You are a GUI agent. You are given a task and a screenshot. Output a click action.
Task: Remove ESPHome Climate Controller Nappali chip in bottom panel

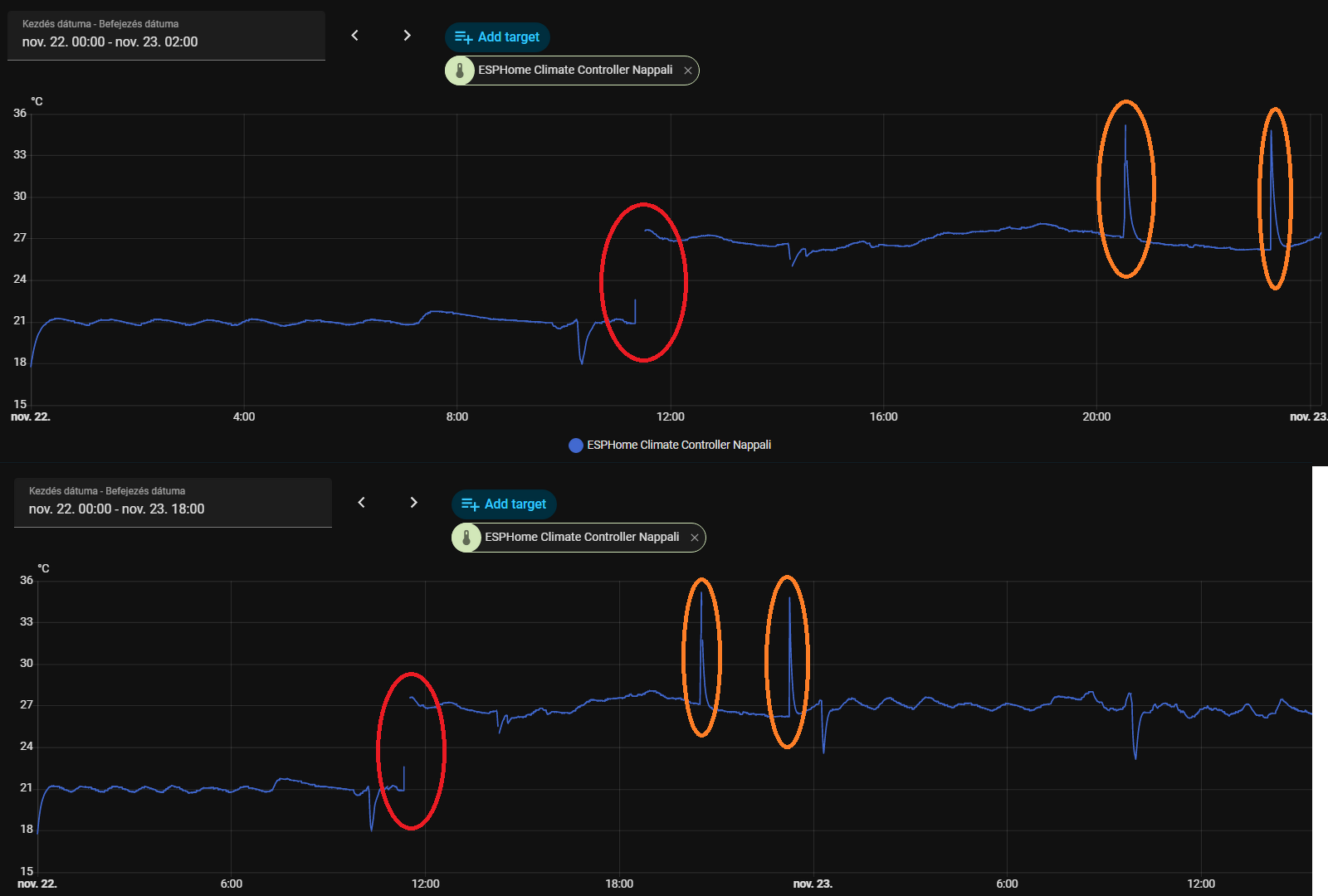pos(695,538)
